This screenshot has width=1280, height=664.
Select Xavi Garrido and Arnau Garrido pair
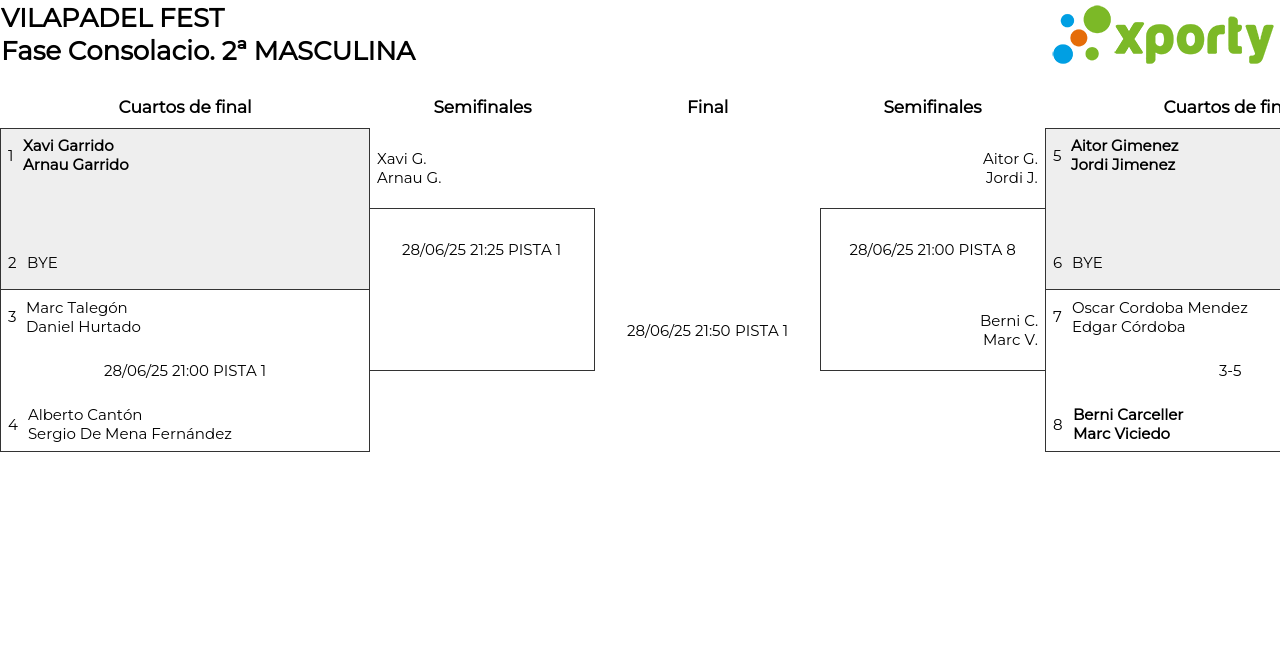pyautogui.click(x=76, y=155)
